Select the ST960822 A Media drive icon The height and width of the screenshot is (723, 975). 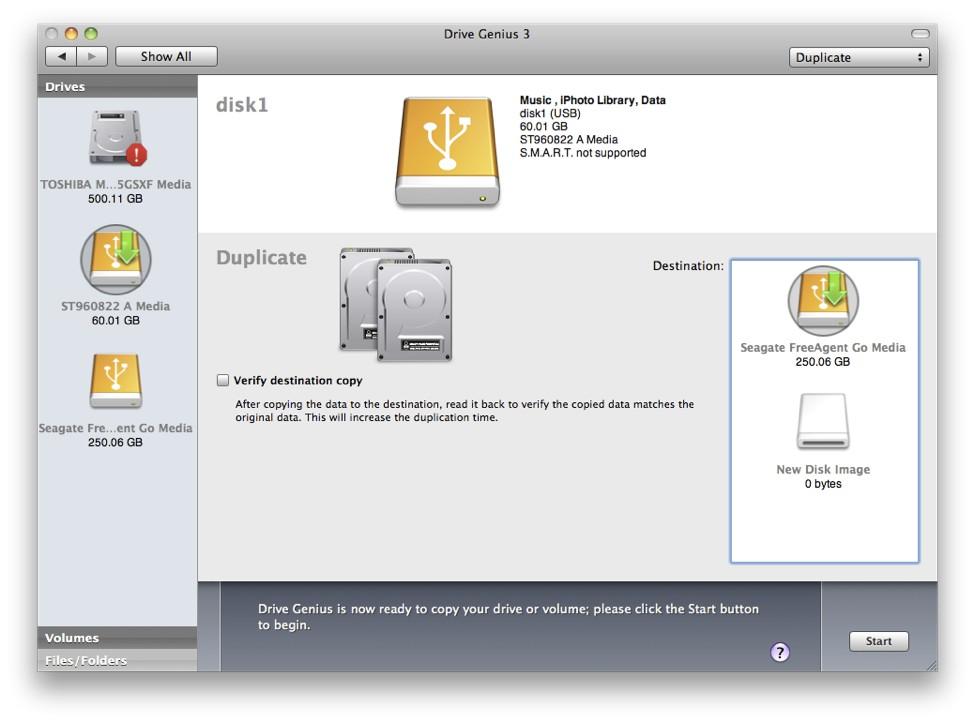(x=118, y=262)
